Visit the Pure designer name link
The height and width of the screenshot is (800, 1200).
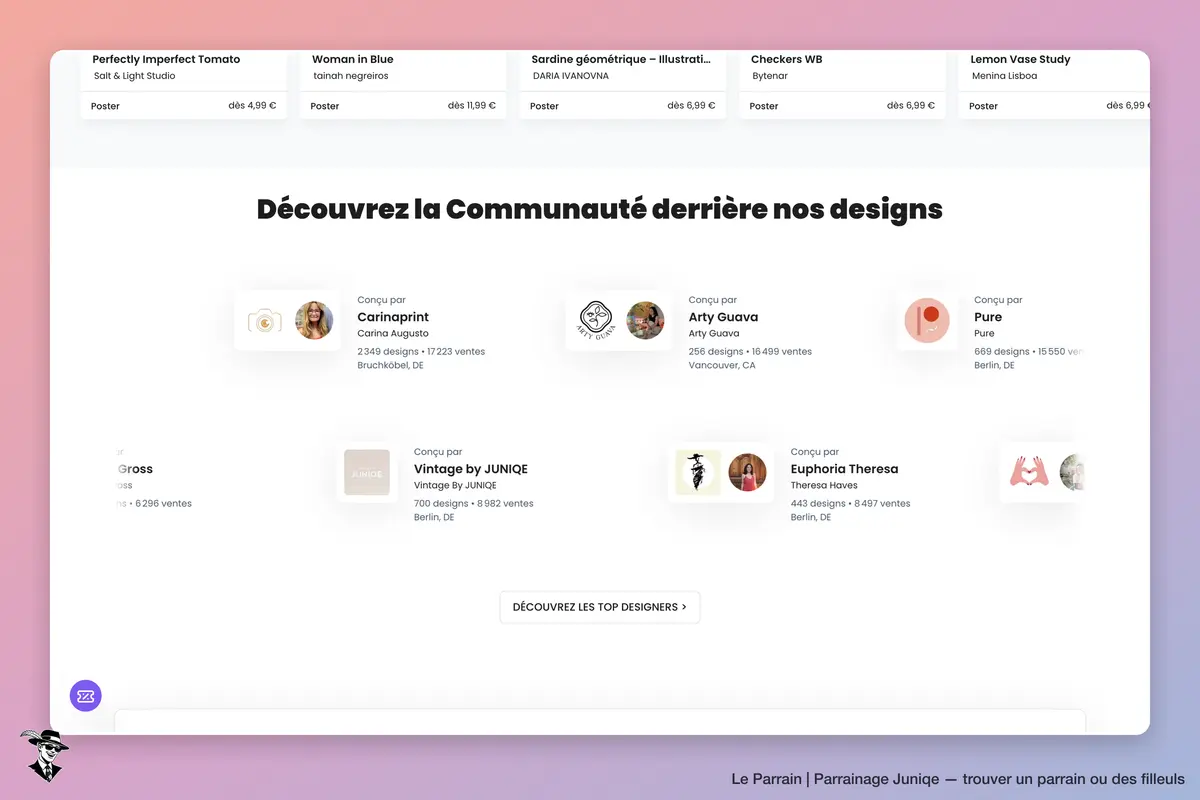click(x=988, y=317)
